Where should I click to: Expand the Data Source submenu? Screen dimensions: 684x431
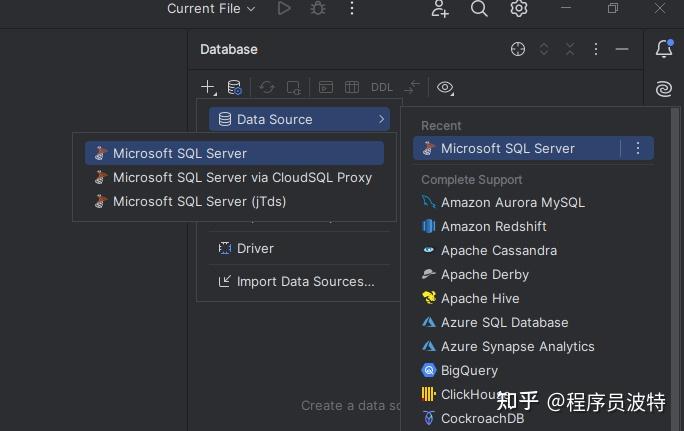click(299, 119)
